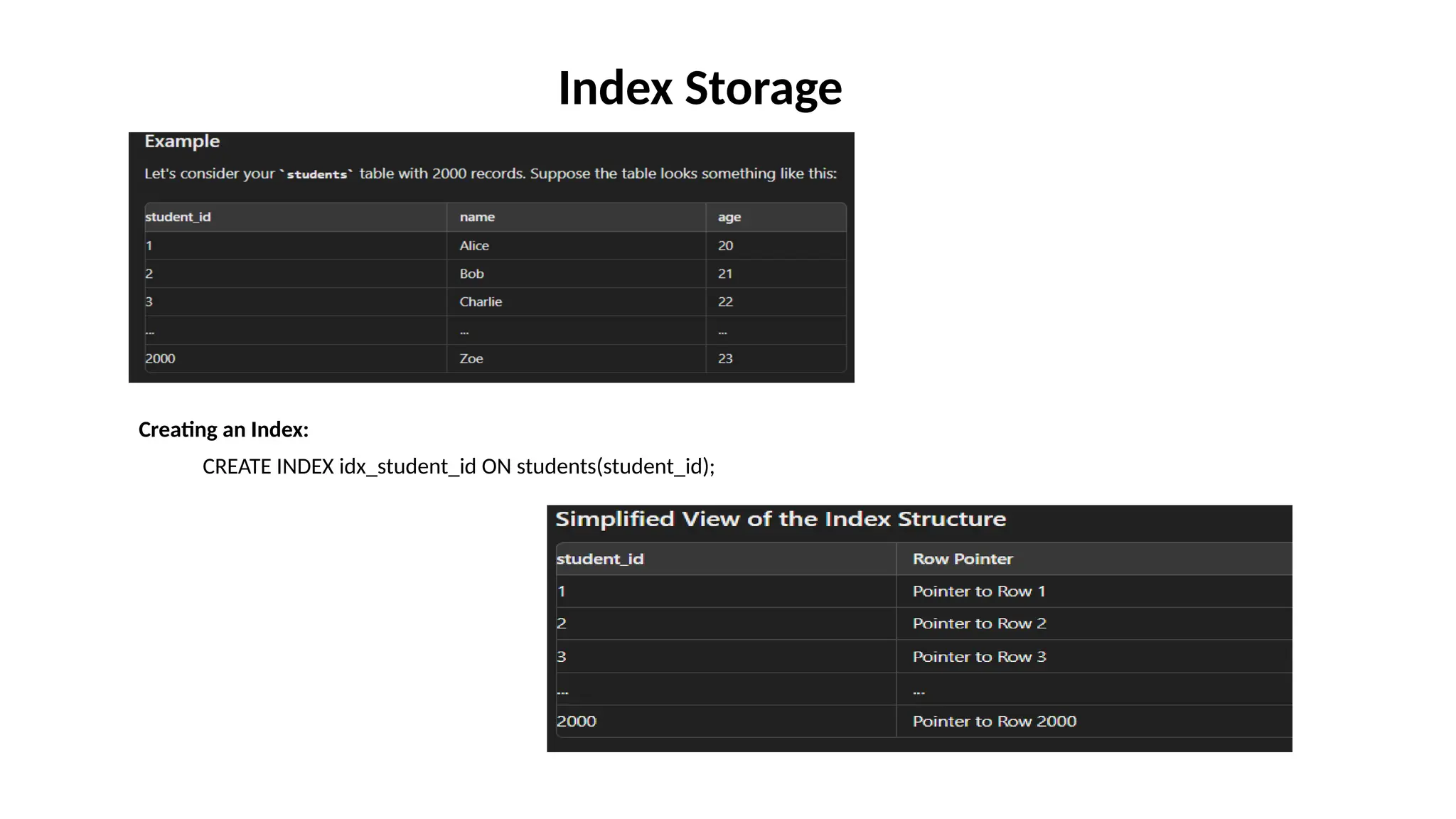The image size is (1456, 819).
Task: Click the name column header
Action: tap(477, 217)
